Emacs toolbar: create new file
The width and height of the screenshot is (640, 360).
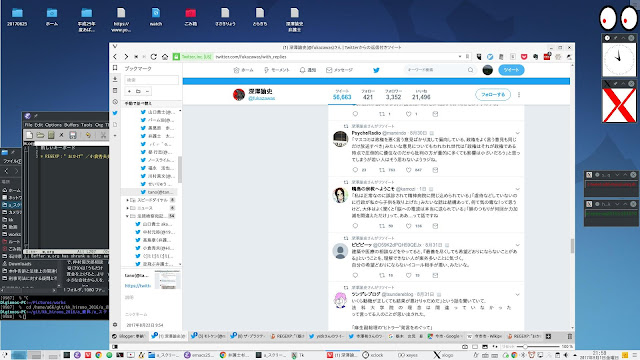29,135
